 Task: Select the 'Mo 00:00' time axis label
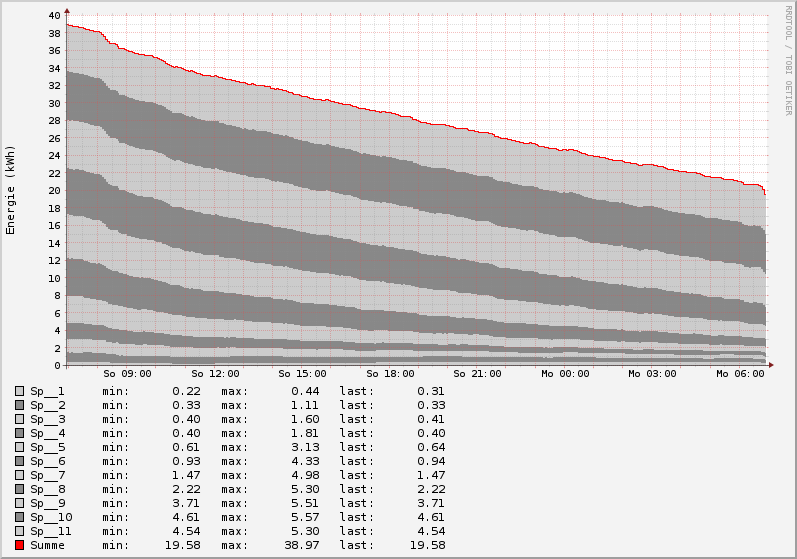565,374
